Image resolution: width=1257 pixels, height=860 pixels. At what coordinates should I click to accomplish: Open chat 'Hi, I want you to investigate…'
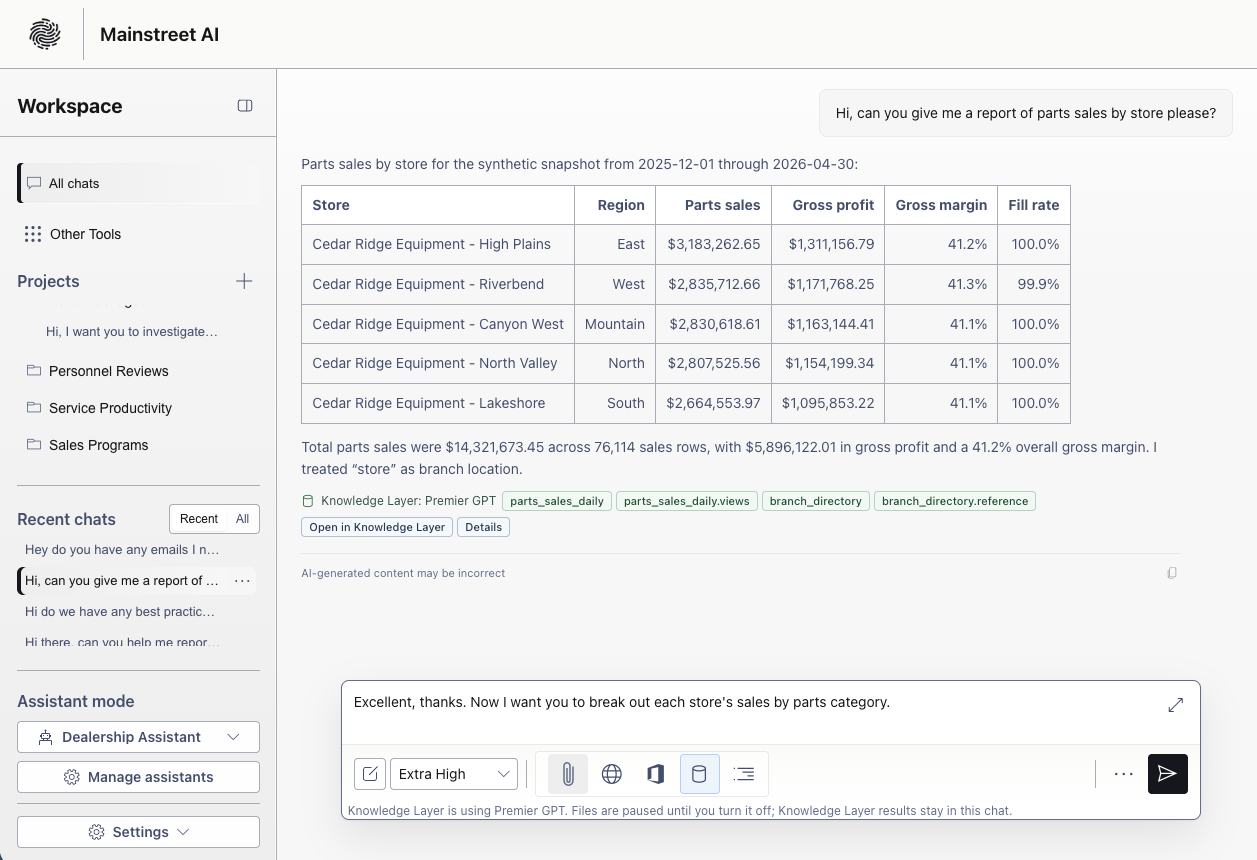[132, 331]
